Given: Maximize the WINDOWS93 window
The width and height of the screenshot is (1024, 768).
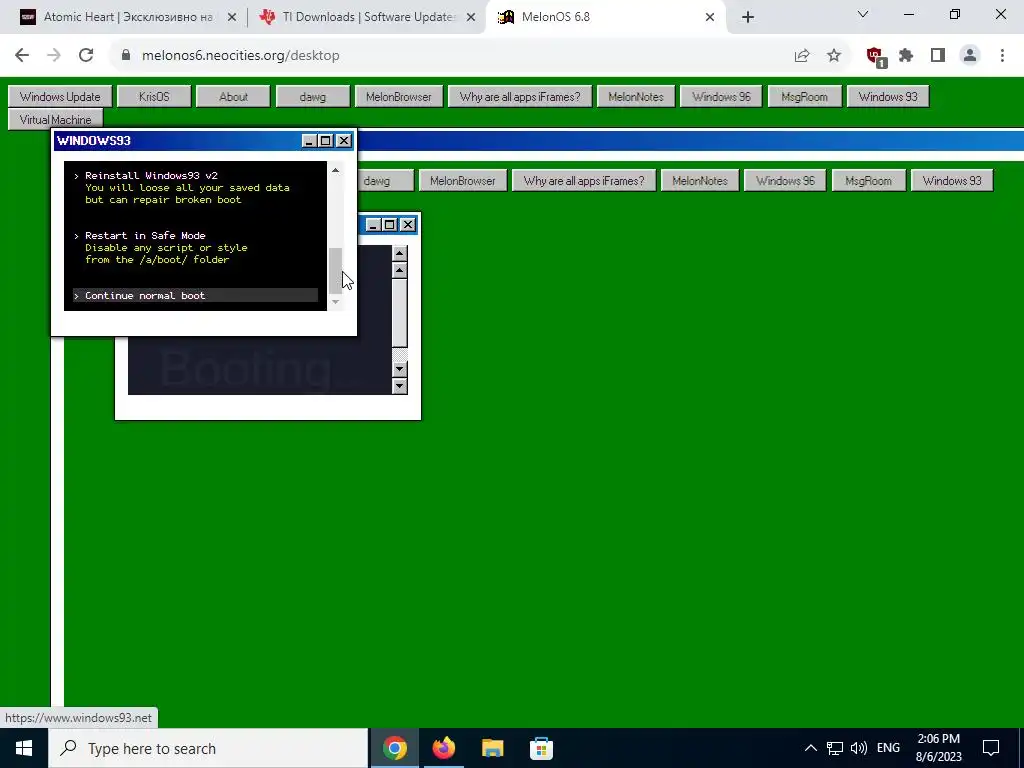Looking at the screenshot, I should [326, 140].
